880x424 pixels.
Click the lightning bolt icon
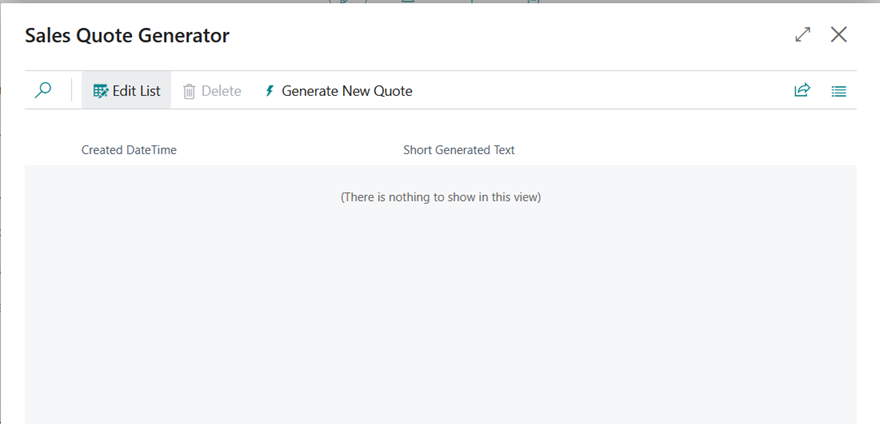tap(269, 91)
